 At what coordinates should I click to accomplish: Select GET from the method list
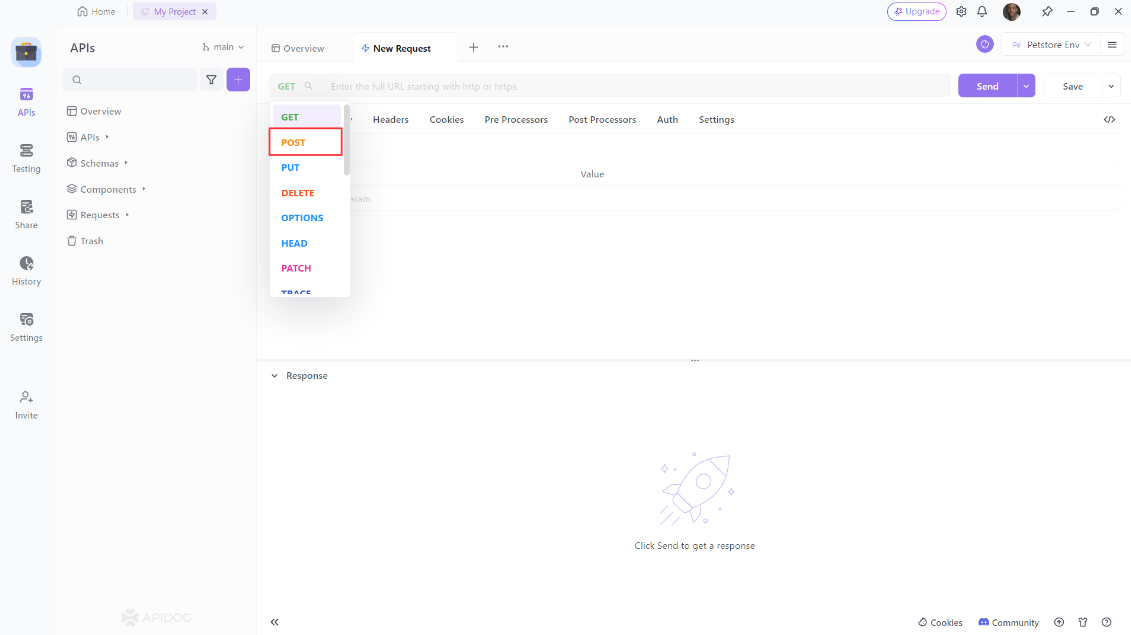307,117
